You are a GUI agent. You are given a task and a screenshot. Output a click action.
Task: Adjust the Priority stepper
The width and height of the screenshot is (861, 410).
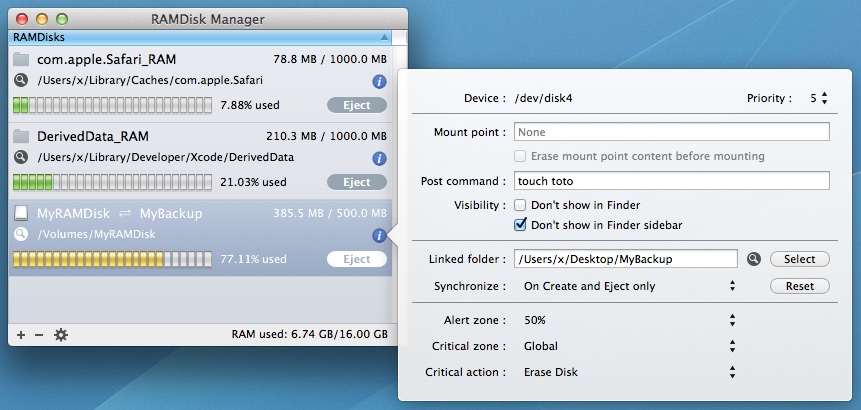point(824,99)
